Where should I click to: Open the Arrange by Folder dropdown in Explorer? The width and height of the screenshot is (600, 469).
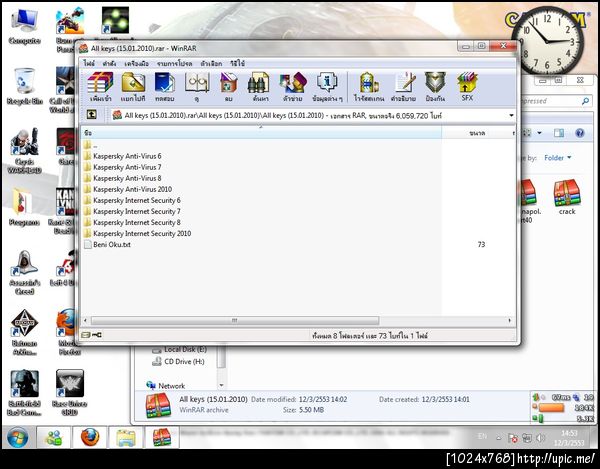click(x=558, y=158)
